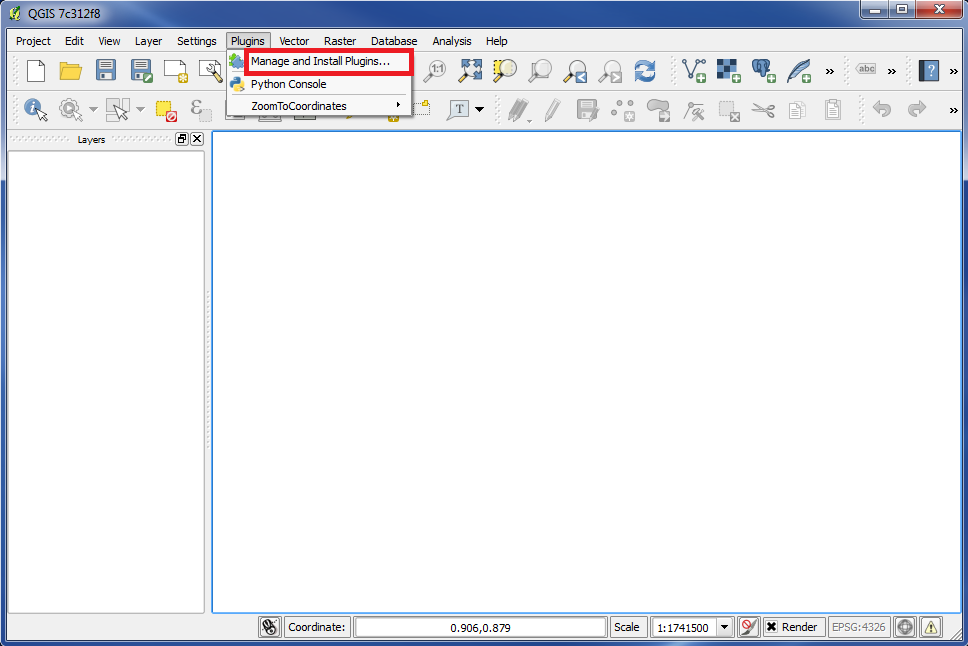Click the Zoom to Selection icon
The image size is (968, 646).
tap(504, 71)
